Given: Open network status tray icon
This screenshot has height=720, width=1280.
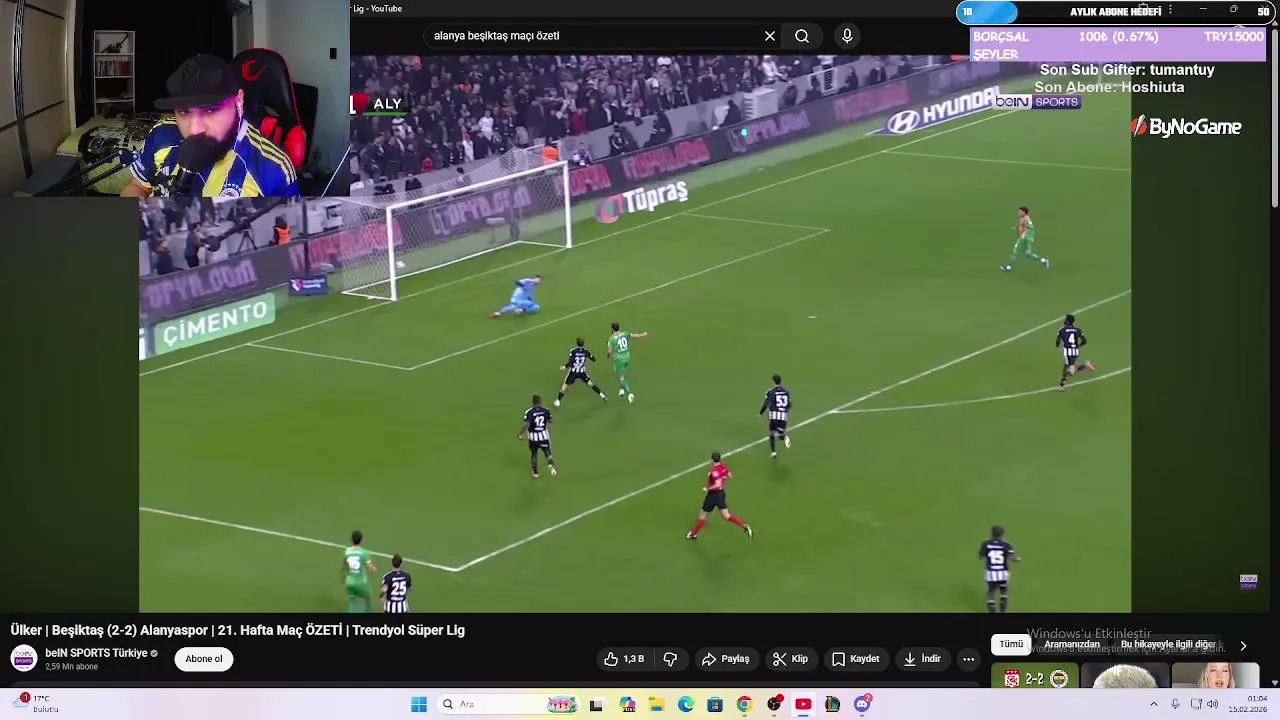Looking at the screenshot, I should (x=1196, y=705).
